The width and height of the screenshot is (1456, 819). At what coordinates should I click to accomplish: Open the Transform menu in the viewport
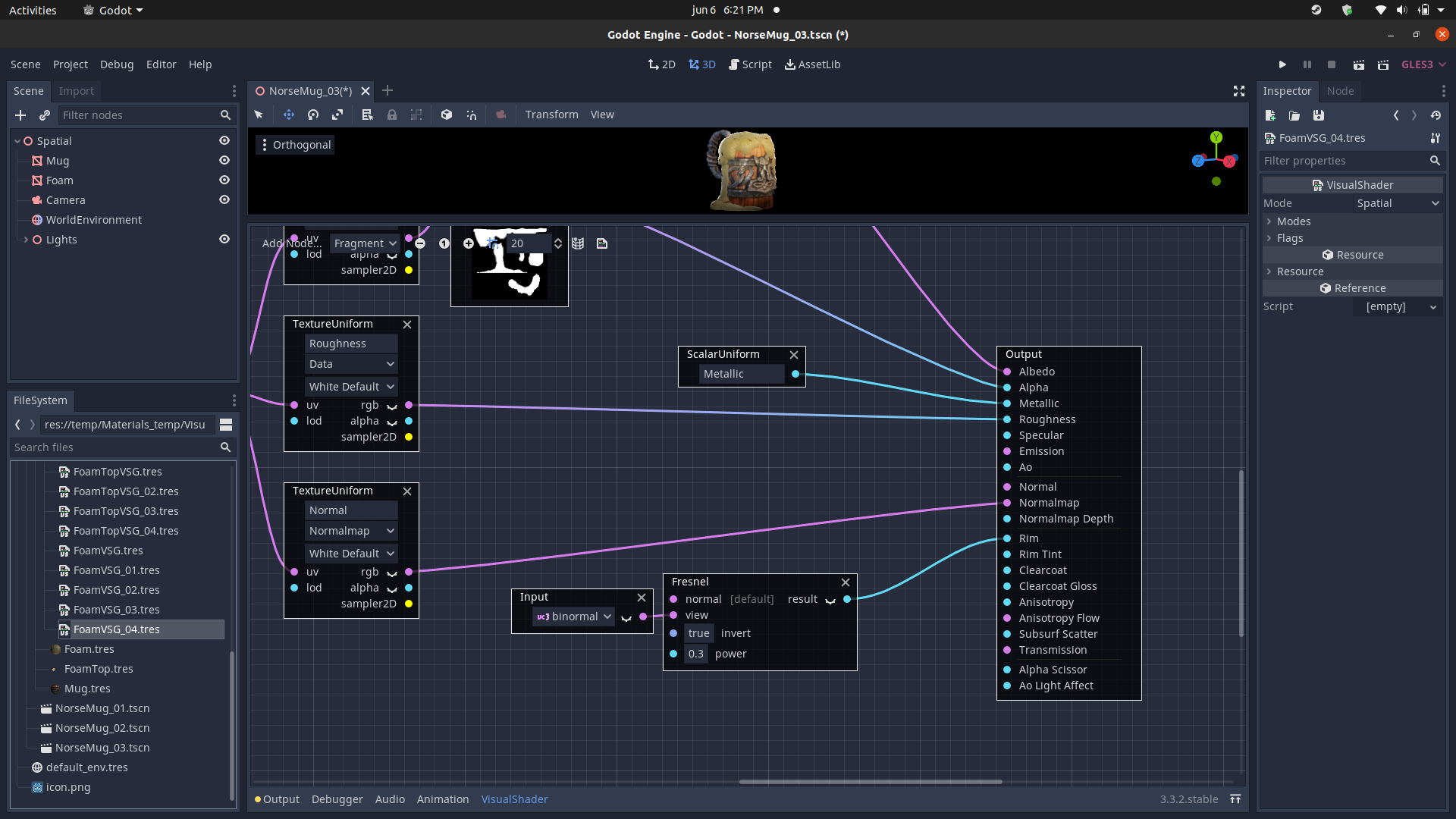coord(551,115)
